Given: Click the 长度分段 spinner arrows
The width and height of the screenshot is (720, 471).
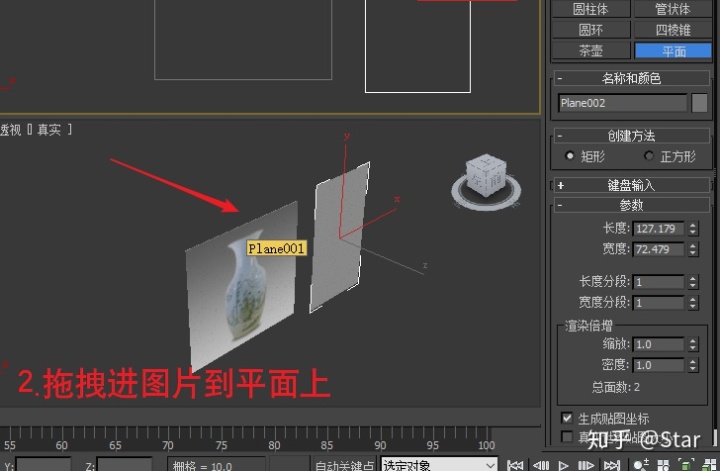Looking at the screenshot, I should (x=693, y=281).
